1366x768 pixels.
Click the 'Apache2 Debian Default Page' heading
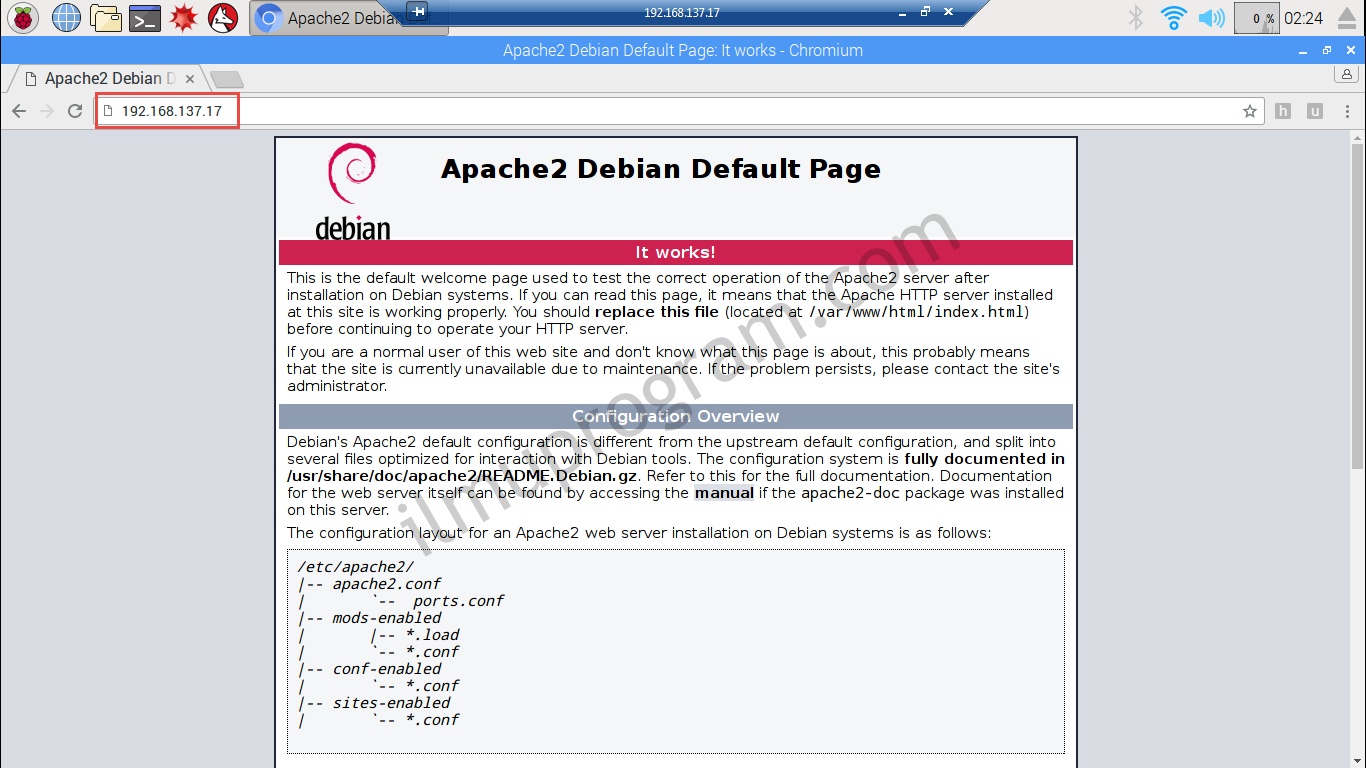(661, 169)
